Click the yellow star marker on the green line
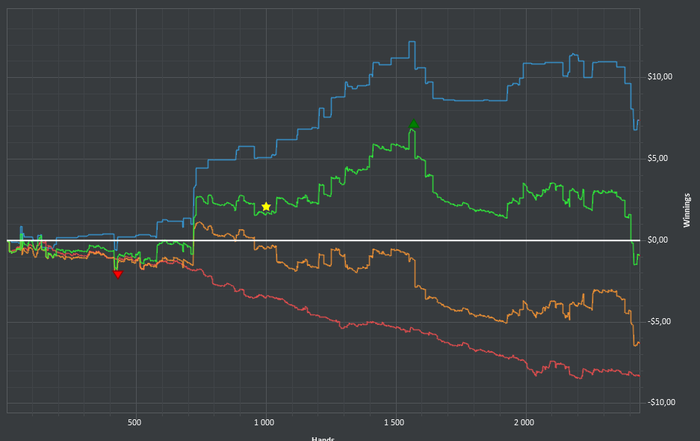 coord(266,207)
